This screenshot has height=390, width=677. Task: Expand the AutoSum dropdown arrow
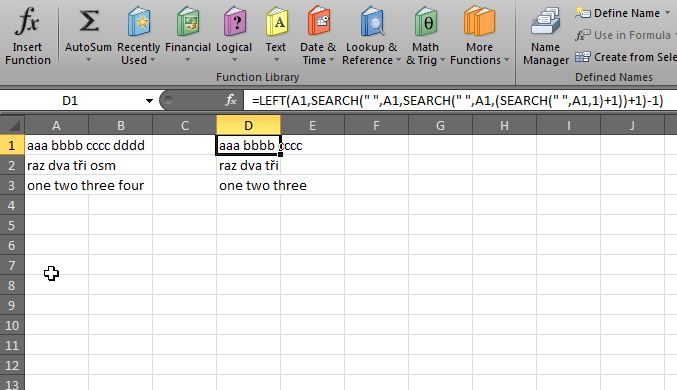[x=89, y=60]
